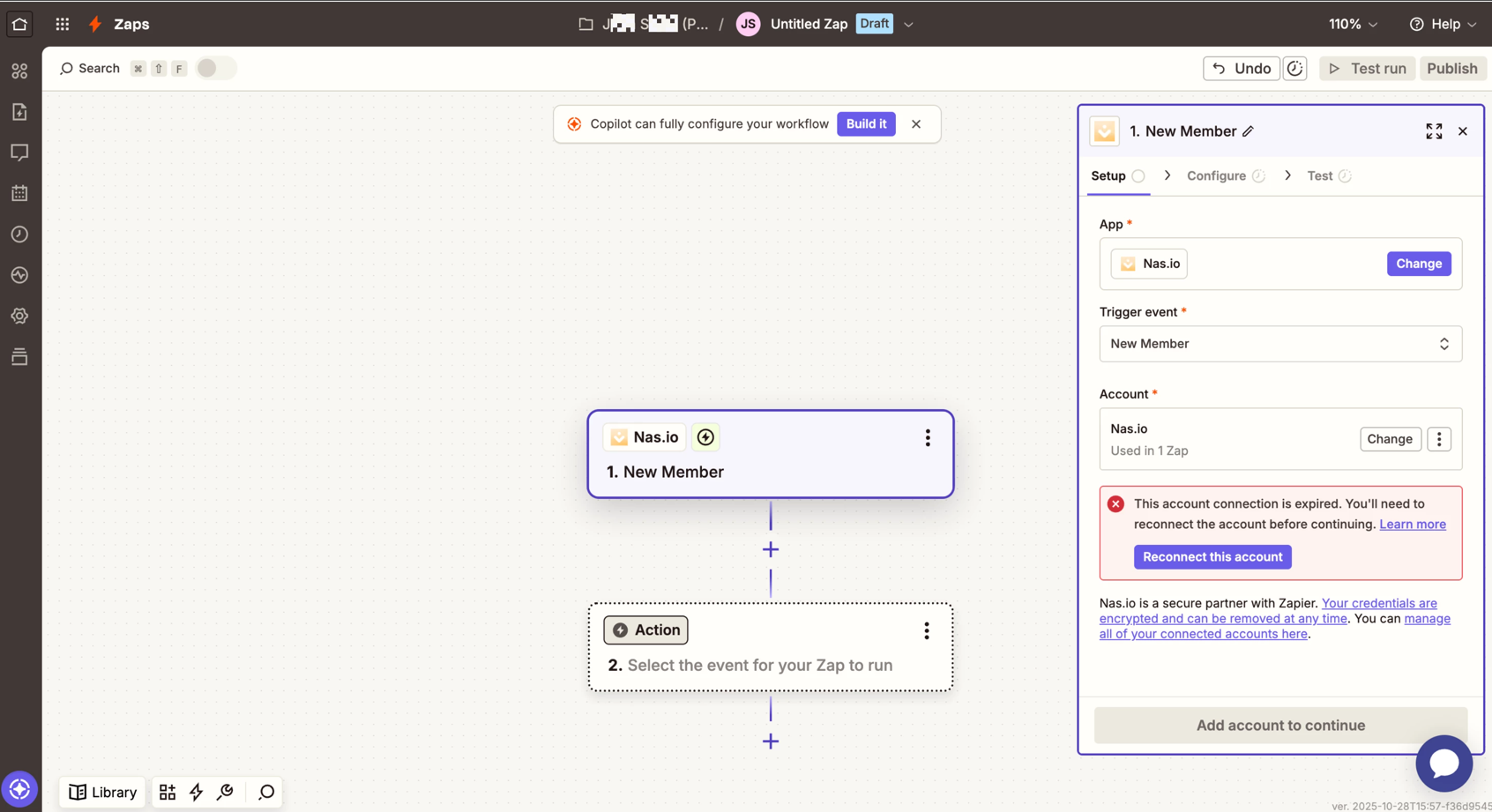Switch to the Test tab
Image resolution: width=1492 pixels, height=812 pixels.
(1319, 176)
